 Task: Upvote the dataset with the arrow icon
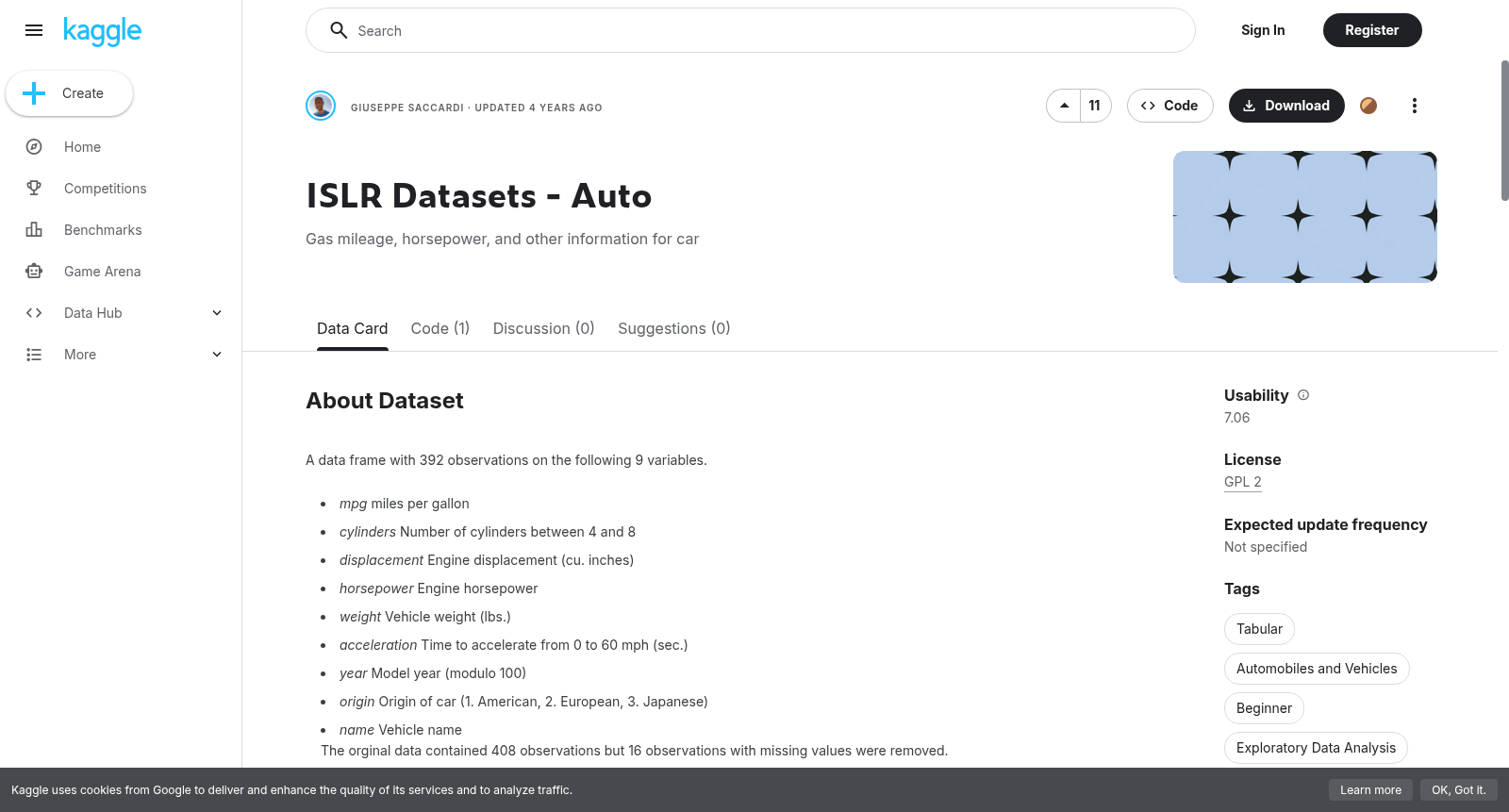1064,106
